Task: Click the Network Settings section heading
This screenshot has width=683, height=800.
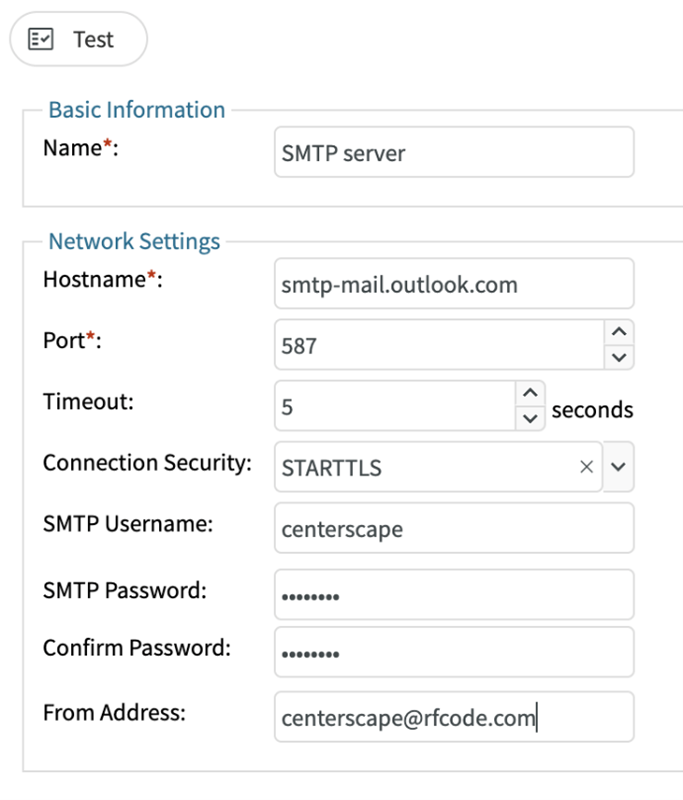Action: tap(134, 241)
